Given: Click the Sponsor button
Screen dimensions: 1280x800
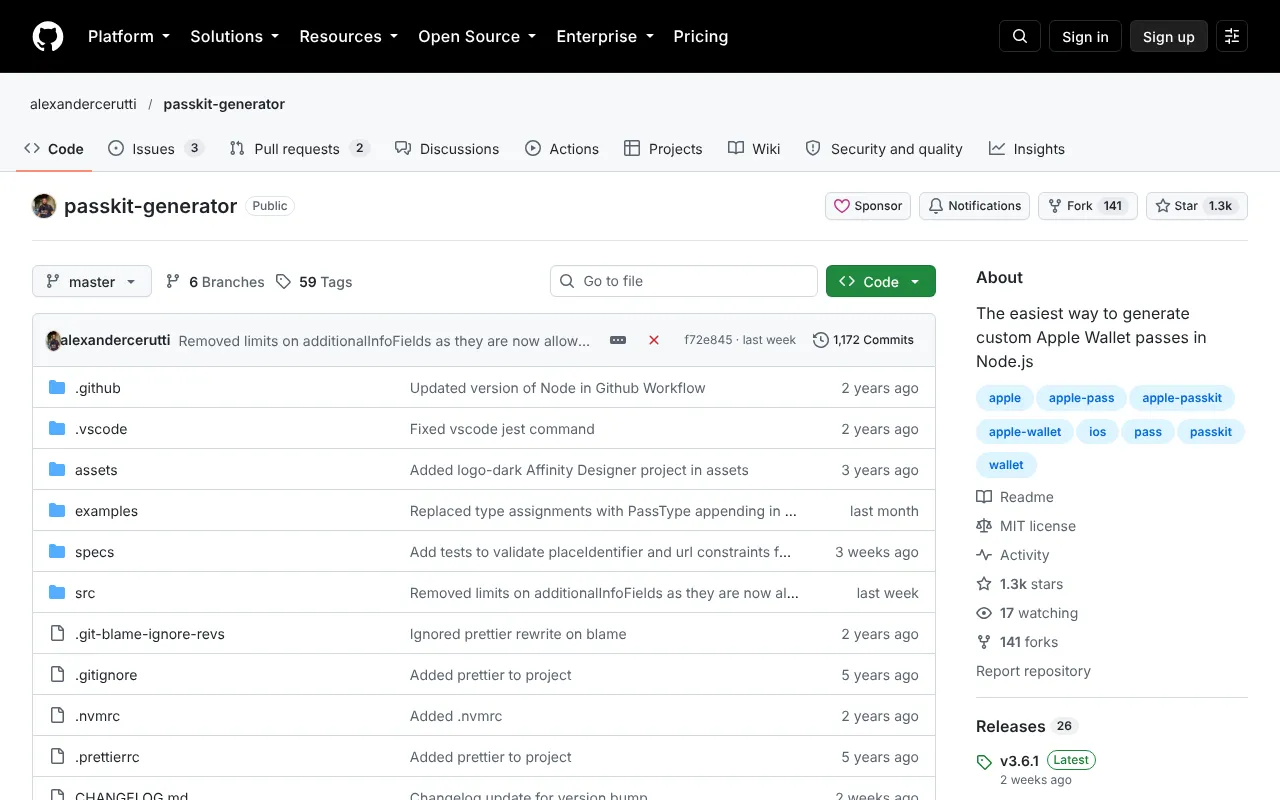Looking at the screenshot, I should pos(868,206).
